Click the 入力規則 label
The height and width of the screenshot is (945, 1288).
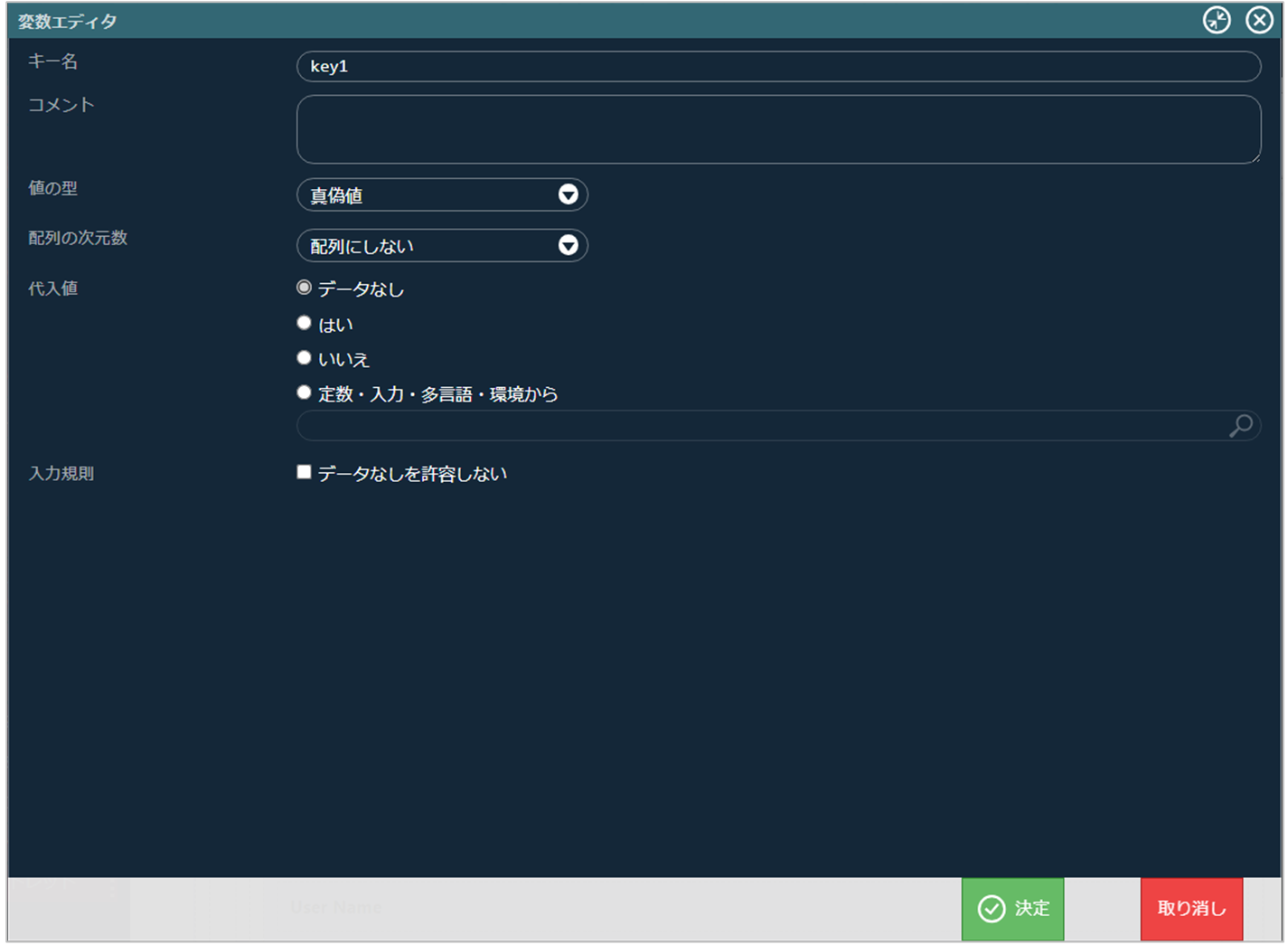coord(61,473)
